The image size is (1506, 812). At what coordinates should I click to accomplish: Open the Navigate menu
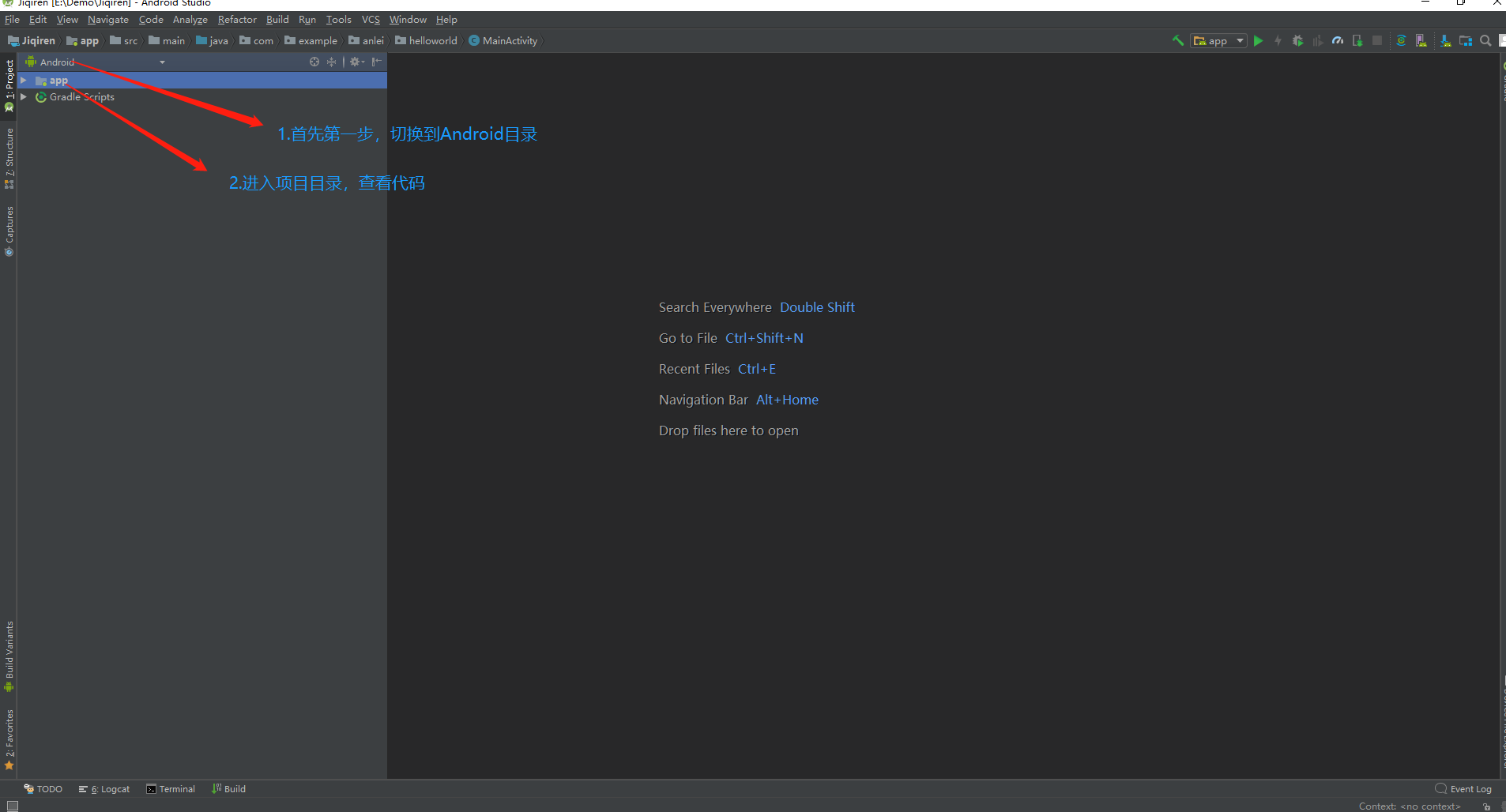[x=107, y=19]
